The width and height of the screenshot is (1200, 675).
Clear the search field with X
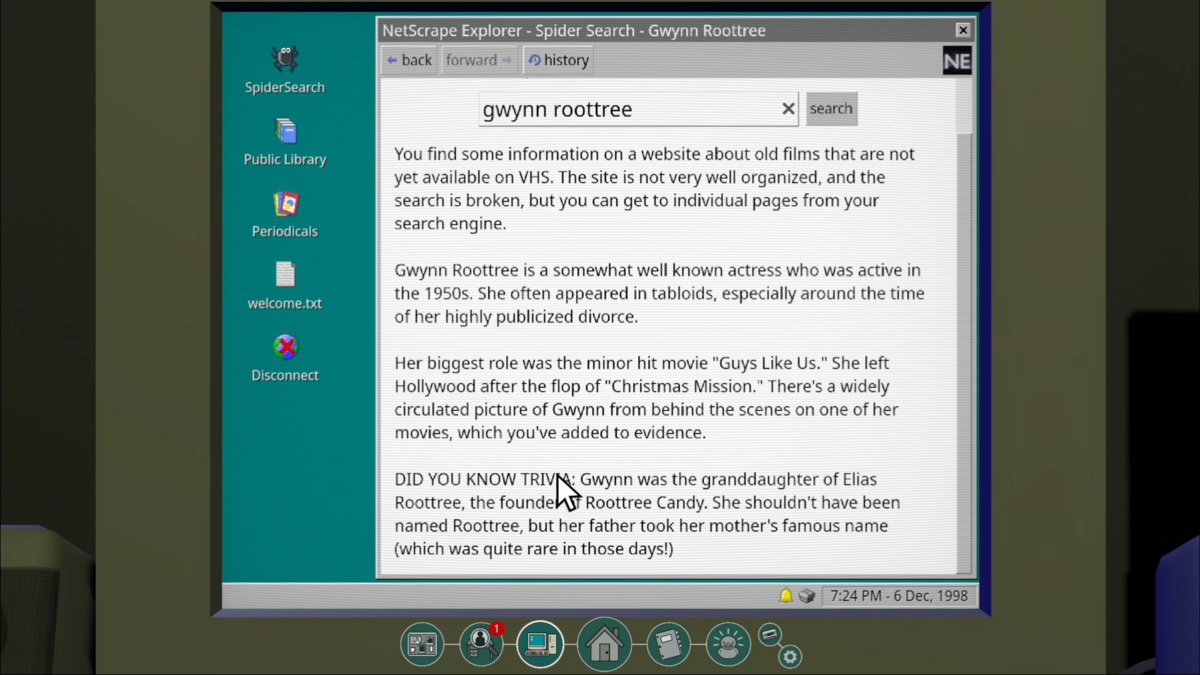coord(788,109)
